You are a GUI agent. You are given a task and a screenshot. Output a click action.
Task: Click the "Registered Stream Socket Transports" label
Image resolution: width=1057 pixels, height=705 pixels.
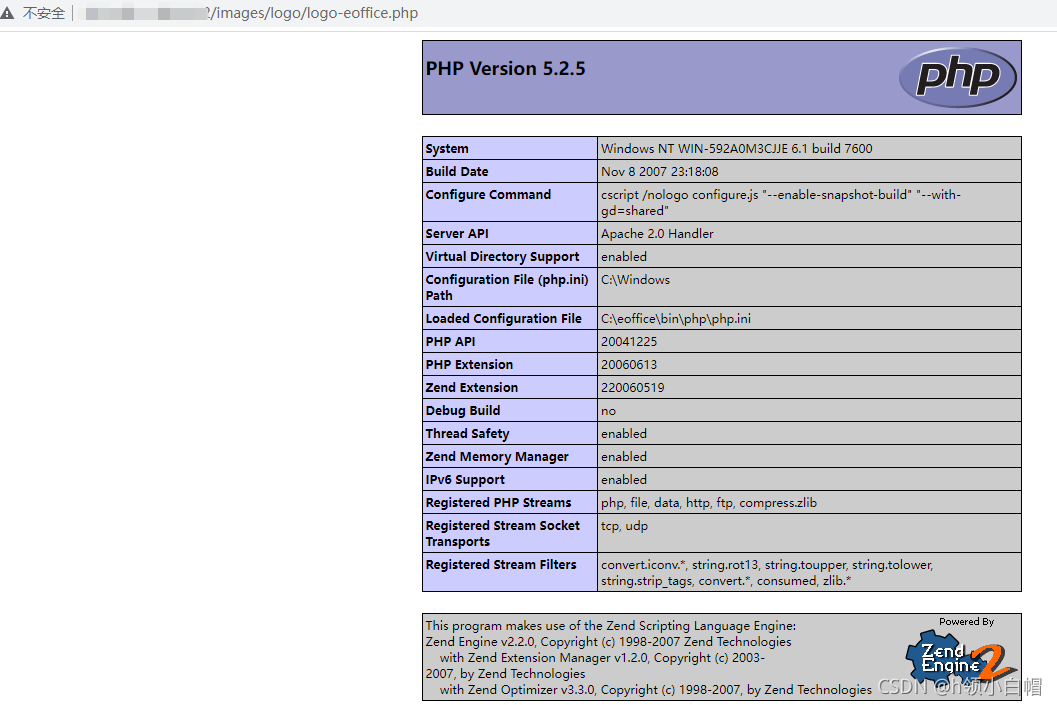click(503, 533)
